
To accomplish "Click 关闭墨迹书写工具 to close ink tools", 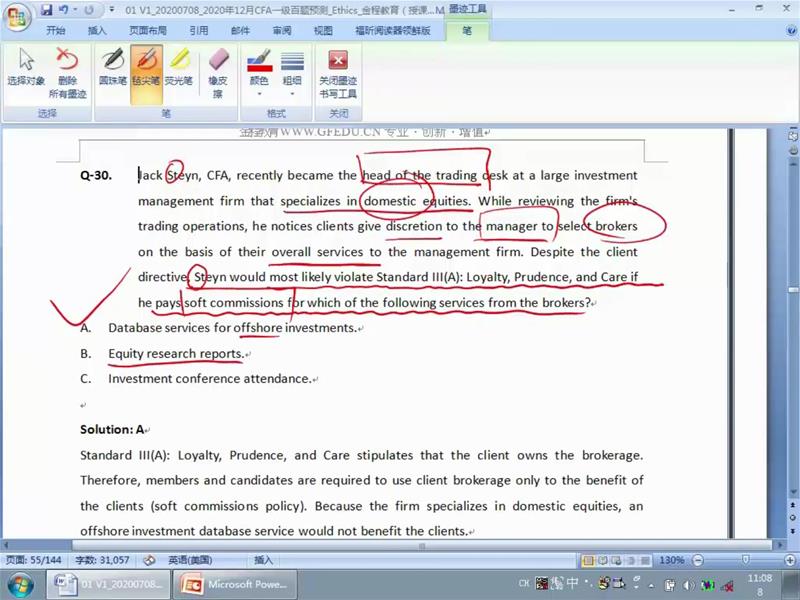I will point(338,72).
